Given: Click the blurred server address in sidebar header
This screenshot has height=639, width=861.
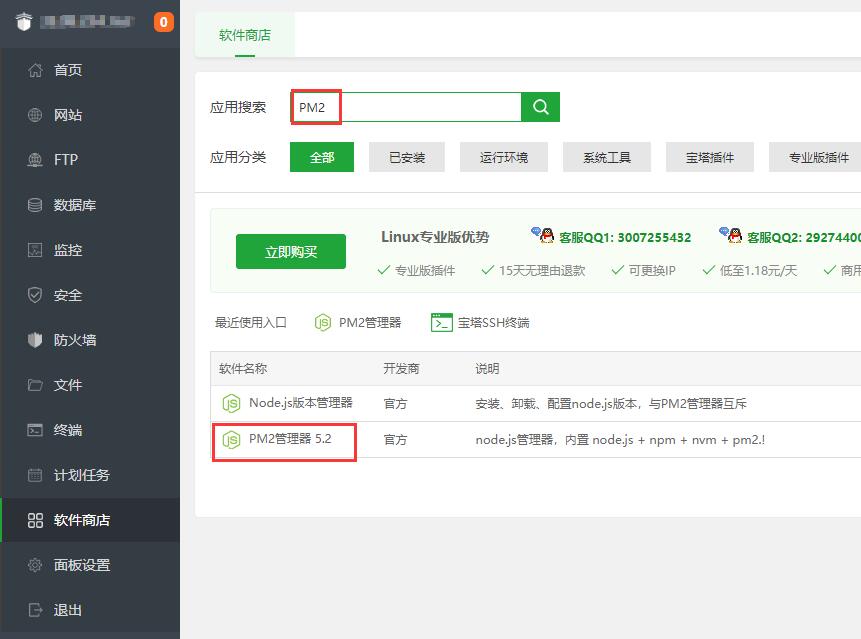Looking at the screenshot, I should (x=87, y=21).
